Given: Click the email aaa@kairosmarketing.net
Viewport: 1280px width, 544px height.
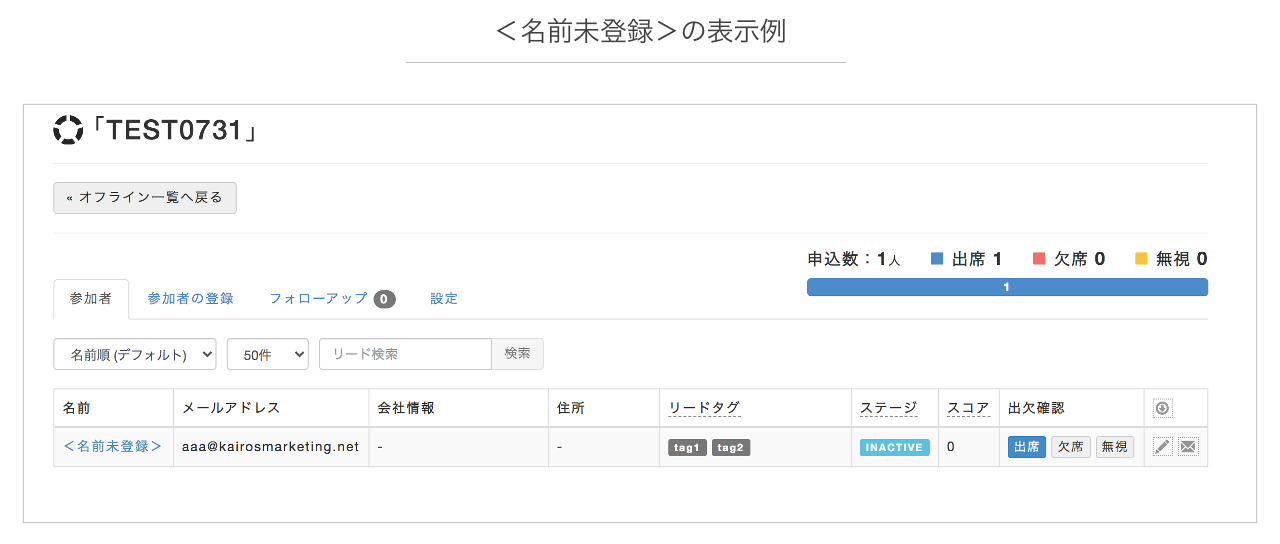Looking at the screenshot, I should tap(270, 447).
